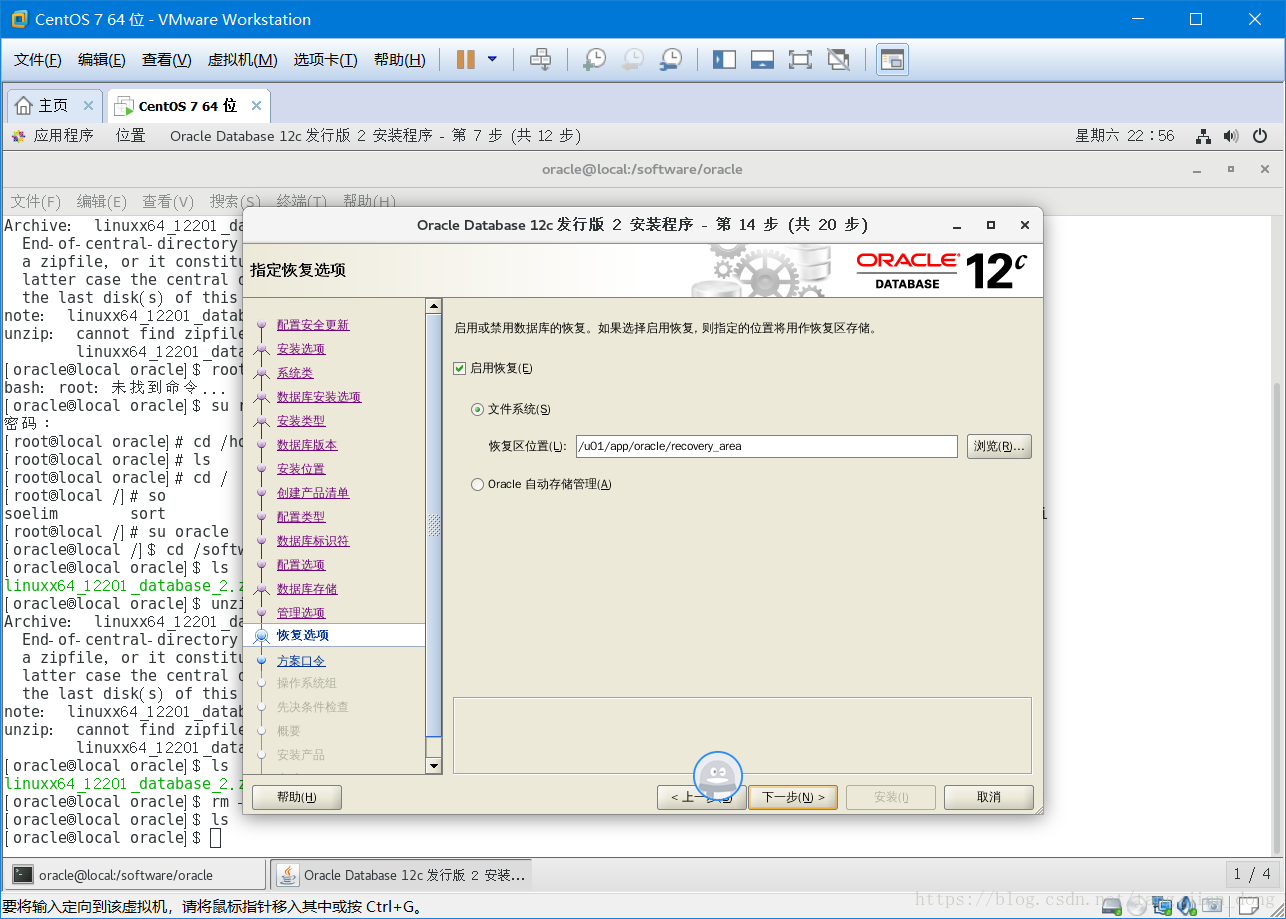
Task: Go to 系统类 step link
Action: [x=295, y=373]
